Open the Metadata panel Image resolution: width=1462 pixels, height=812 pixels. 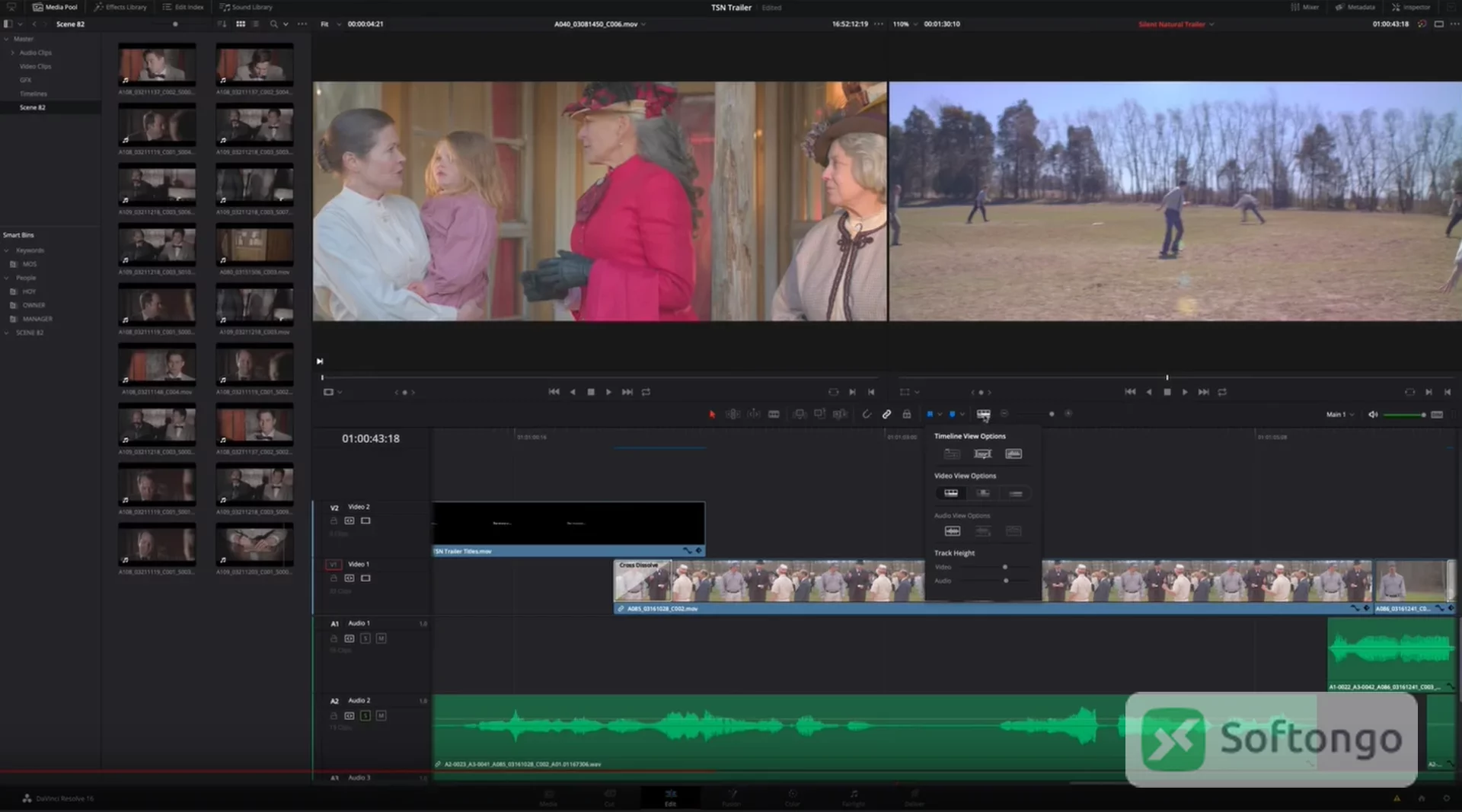[x=1355, y=7]
